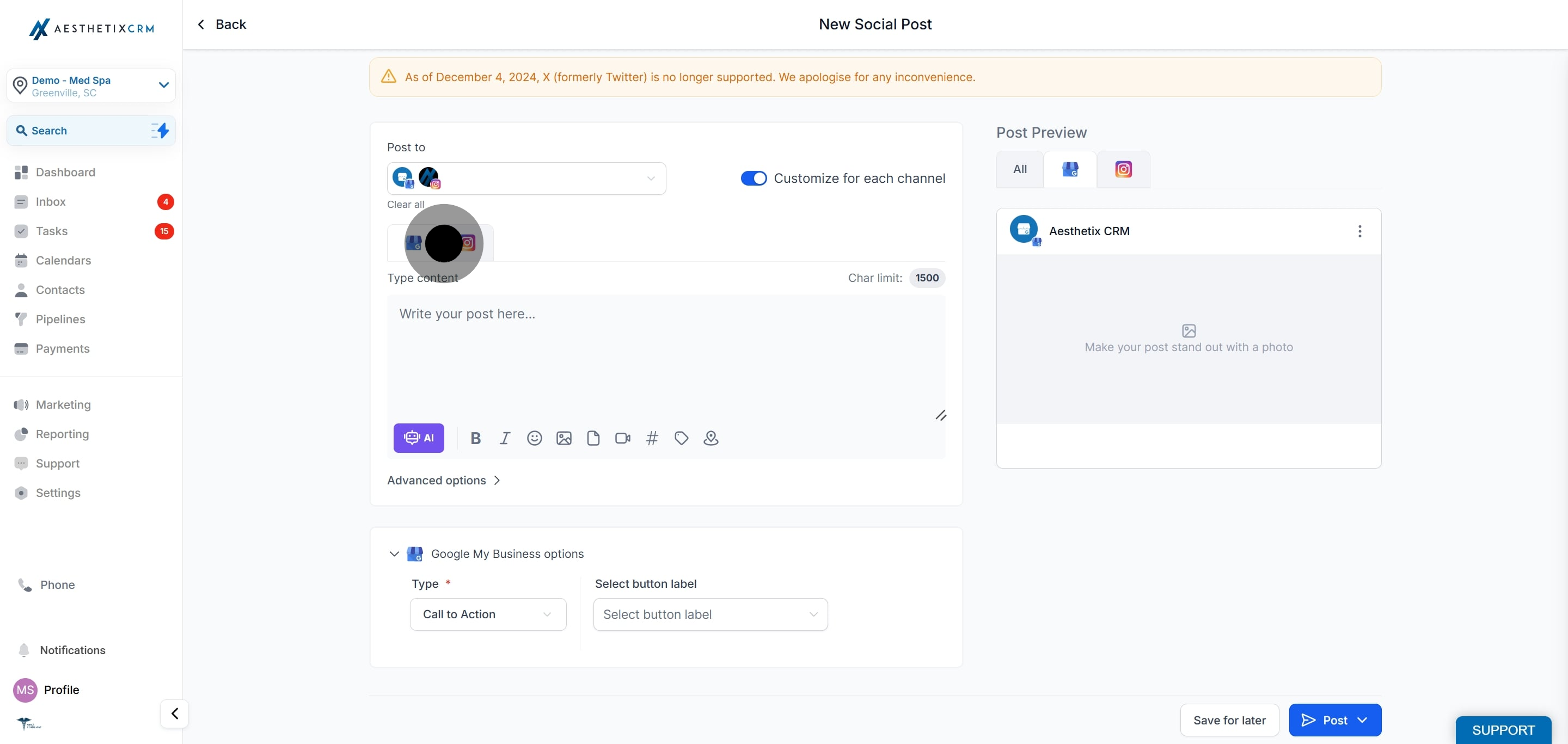Open the Select button label dropdown

[x=710, y=614]
